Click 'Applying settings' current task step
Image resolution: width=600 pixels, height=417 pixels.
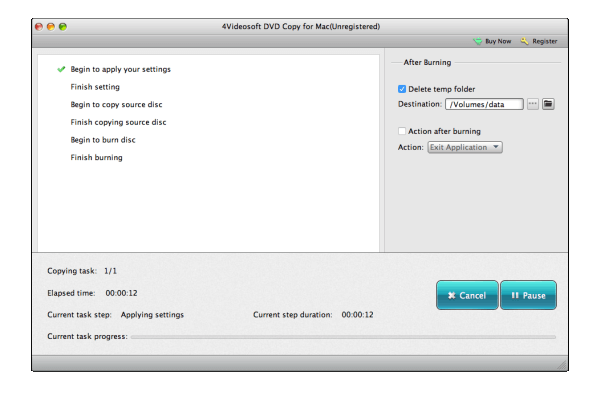(x=152, y=314)
